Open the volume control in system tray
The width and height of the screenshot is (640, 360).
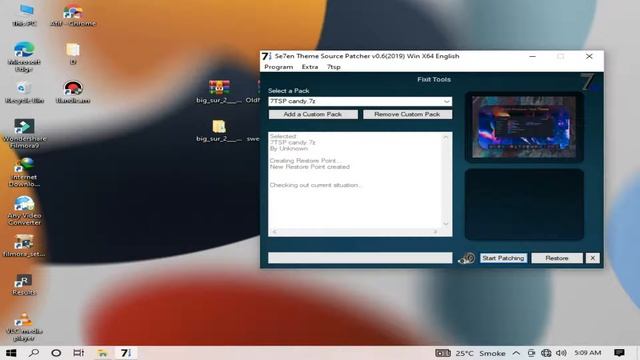(561, 353)
